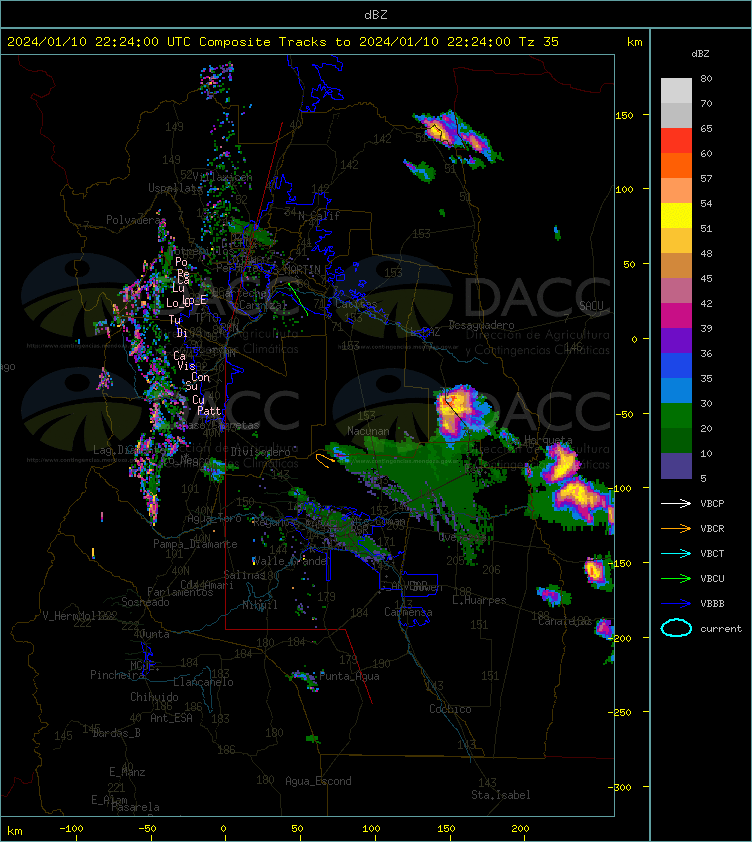This screenshot has height=842, width=752.
Task: Click the 'Sta.Isabel' map label
Action: [x=501, y=795]
